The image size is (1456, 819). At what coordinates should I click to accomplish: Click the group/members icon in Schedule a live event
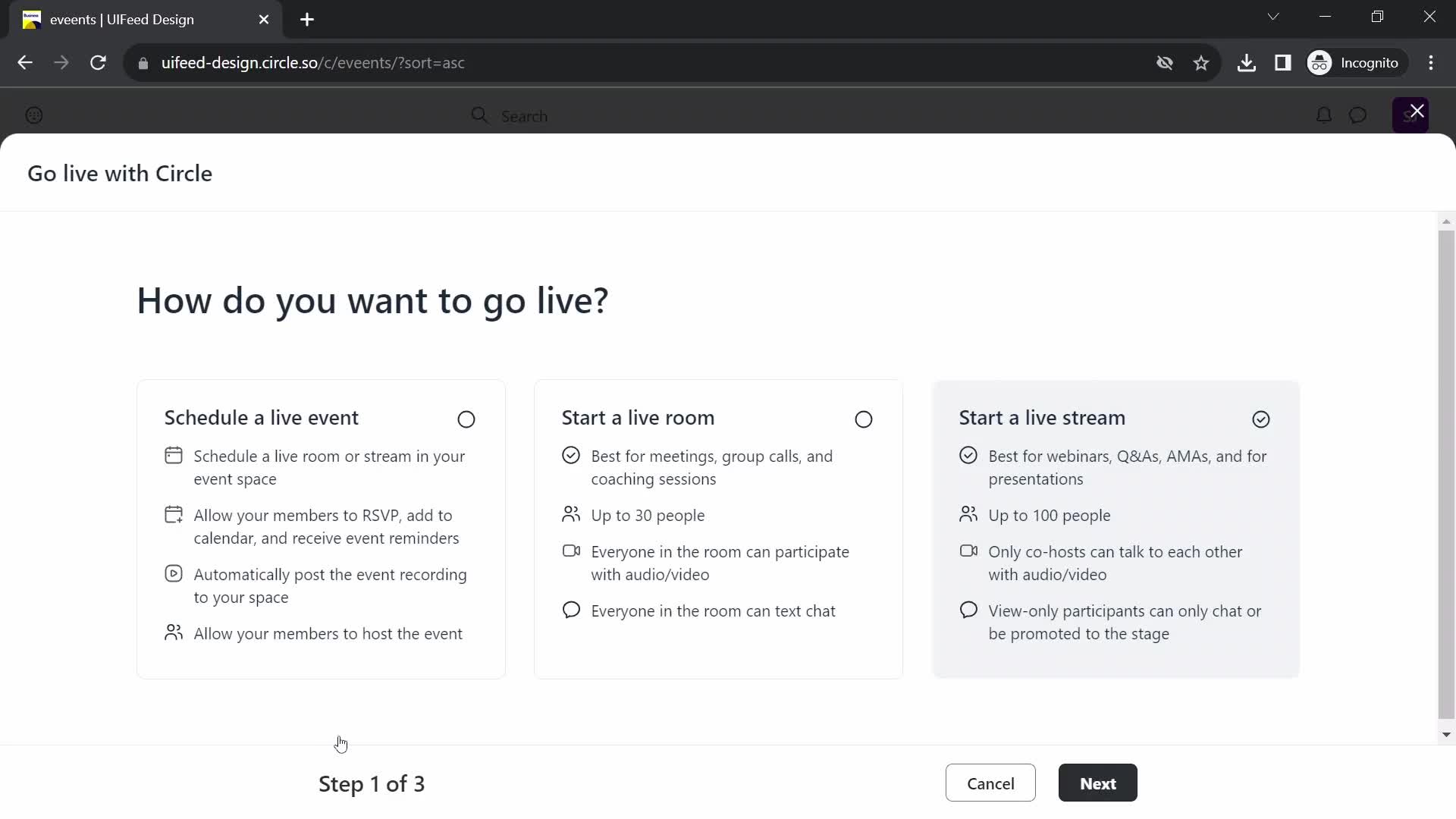(x=173, y=632)
